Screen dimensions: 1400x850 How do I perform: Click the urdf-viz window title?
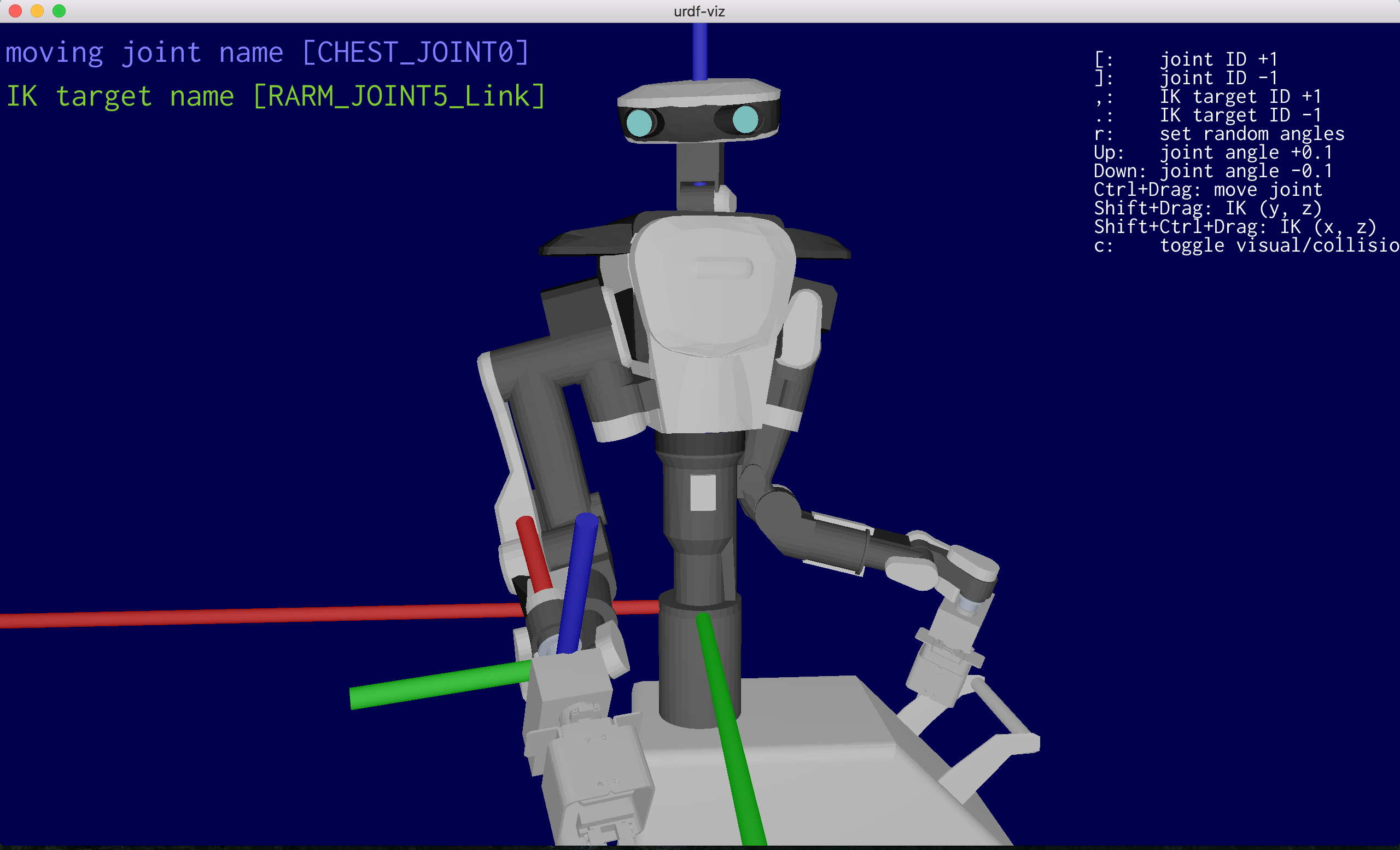click(x=699, y=11)
